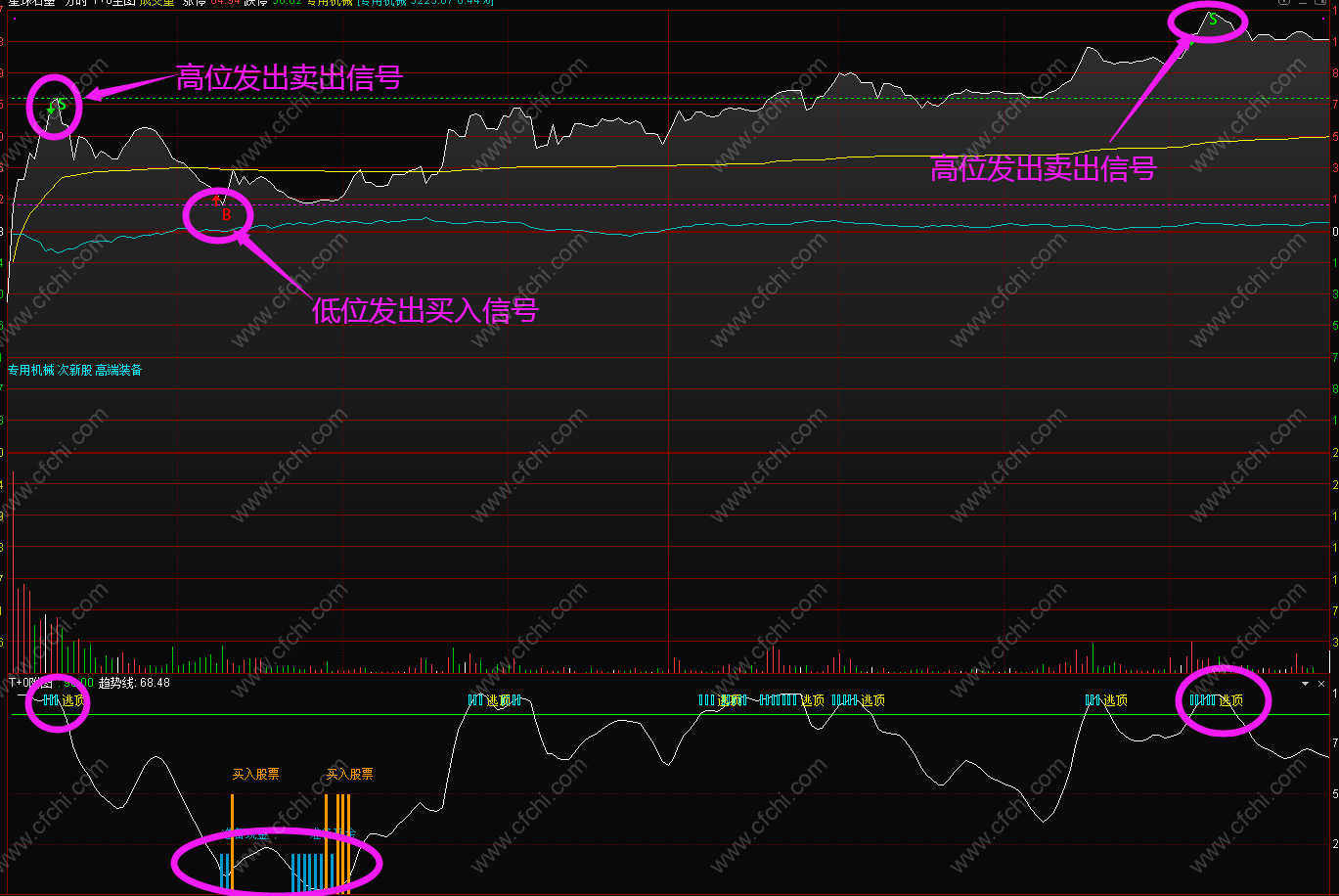This screenshot has width=1339, height=896.
Task: Select the rightmost 逃顶 marker in indicator panel
Action: pos(1231,700)
